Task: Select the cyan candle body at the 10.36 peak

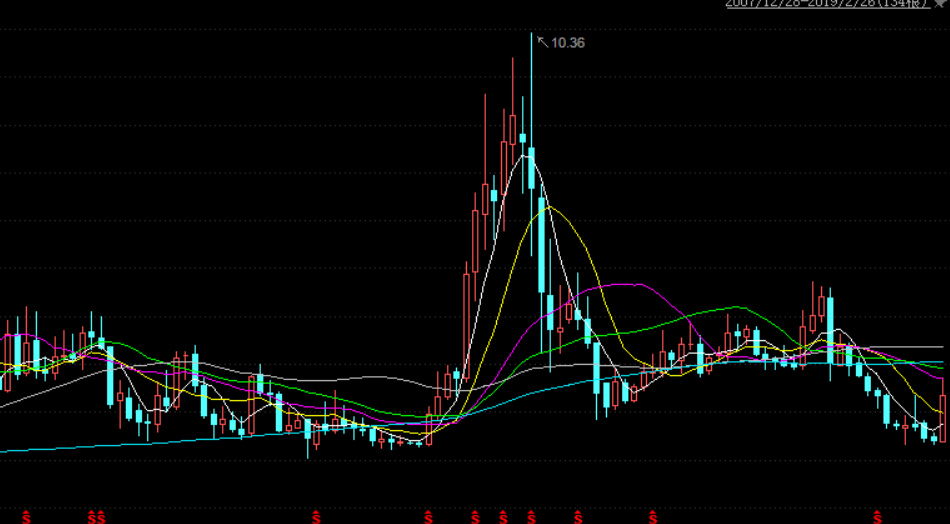Action: [x=531, y=165]
